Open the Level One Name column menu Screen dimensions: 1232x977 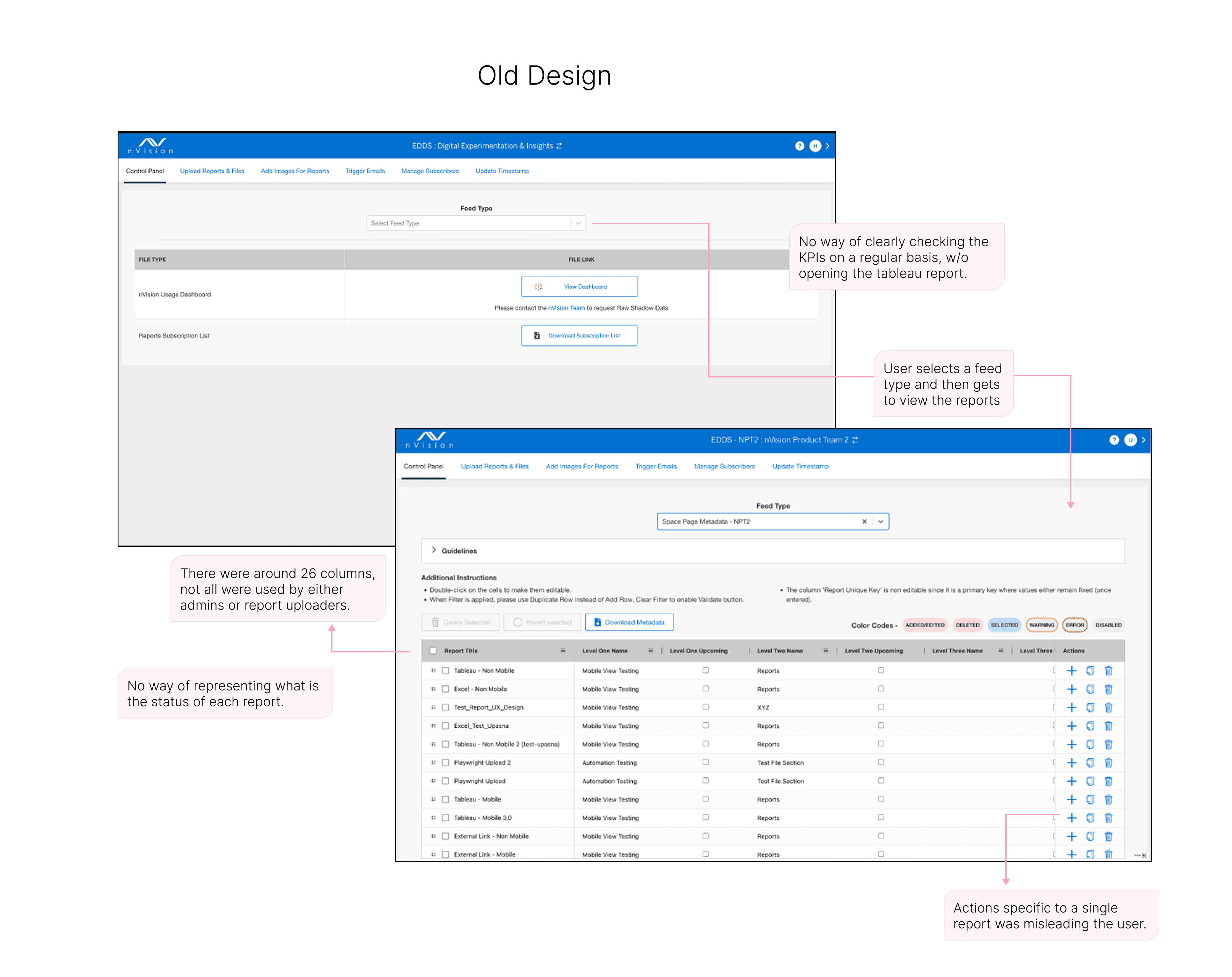[650, 651]
